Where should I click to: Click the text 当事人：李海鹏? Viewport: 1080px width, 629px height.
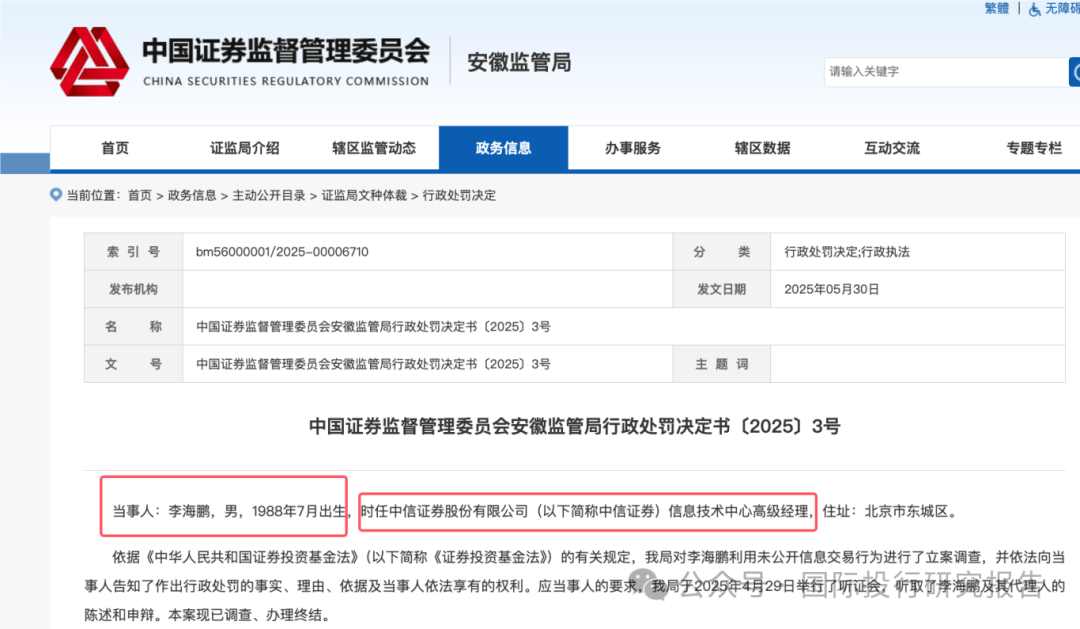(161, 511)
